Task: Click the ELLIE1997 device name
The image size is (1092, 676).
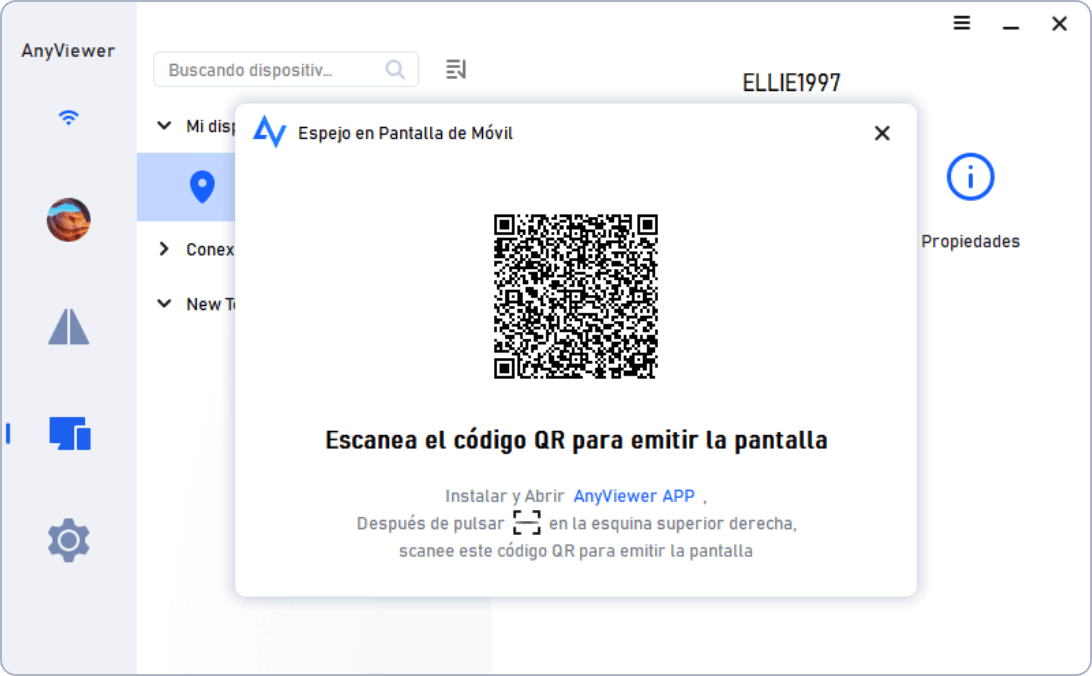Action: pyautogui.click(x=791, y=83)
